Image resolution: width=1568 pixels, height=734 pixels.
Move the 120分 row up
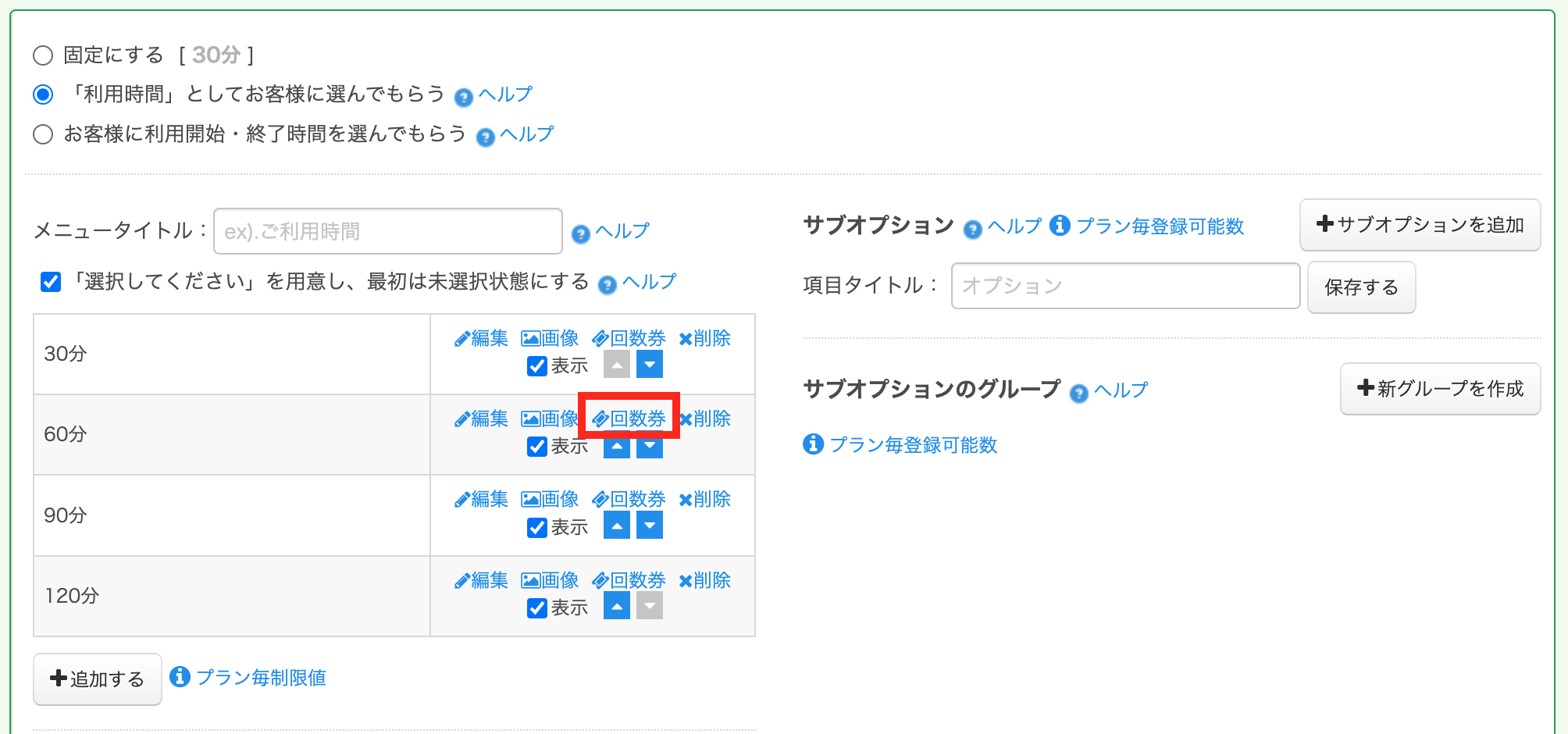click(x=617, y=607)
